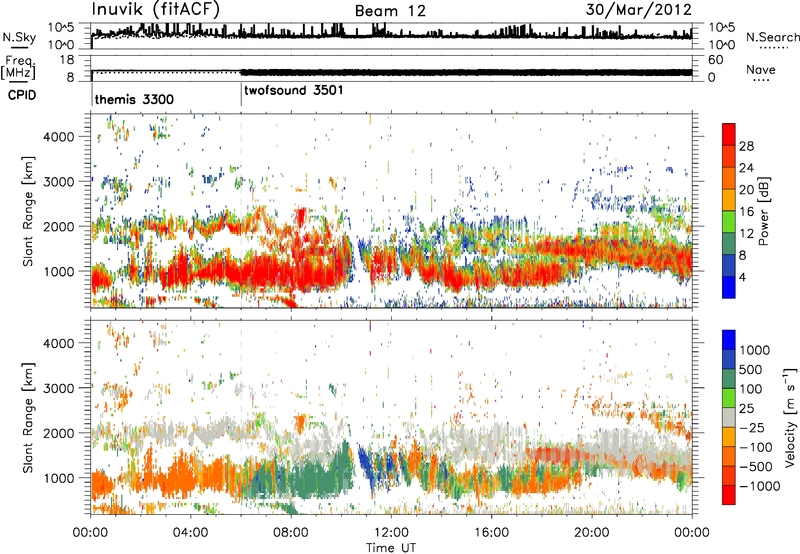
Task: Click the '16' tick on power colorbar
Action: pyautogui.click(x=746, y=212)
